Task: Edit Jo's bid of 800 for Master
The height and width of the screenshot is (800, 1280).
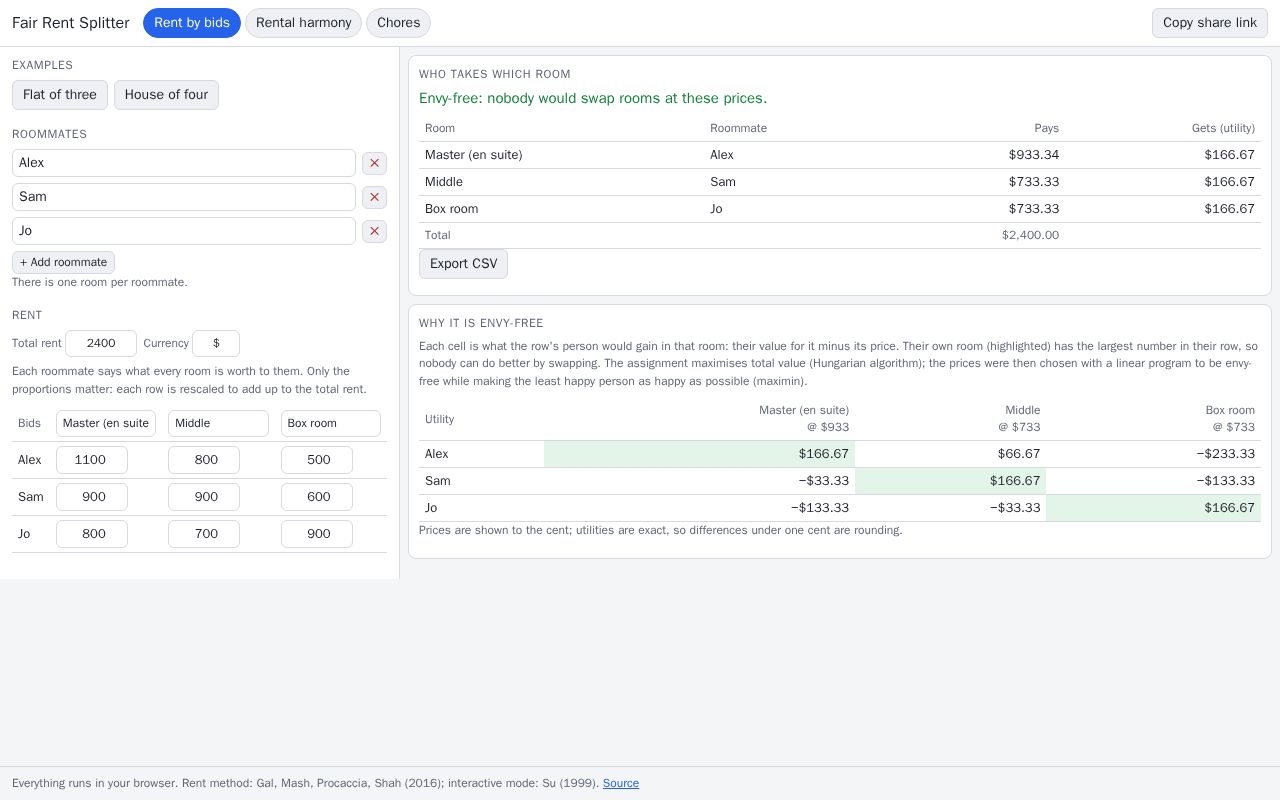Action: point(92,534)
